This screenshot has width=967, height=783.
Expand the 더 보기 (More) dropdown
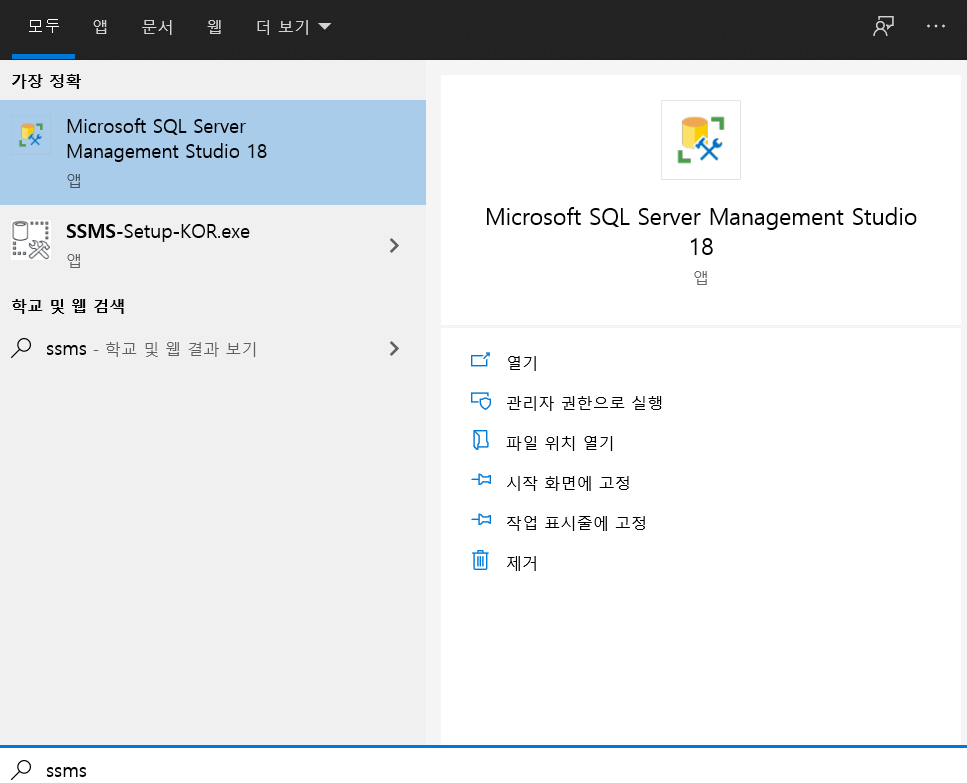(294, 27)
